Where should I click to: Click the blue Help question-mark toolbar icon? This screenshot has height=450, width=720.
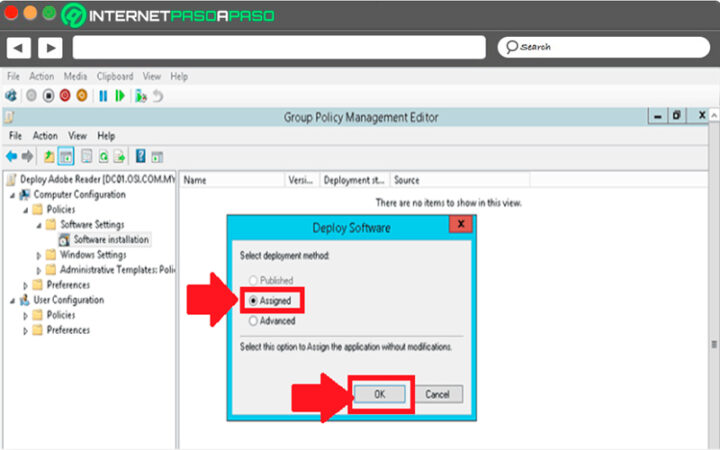point(141,156)
